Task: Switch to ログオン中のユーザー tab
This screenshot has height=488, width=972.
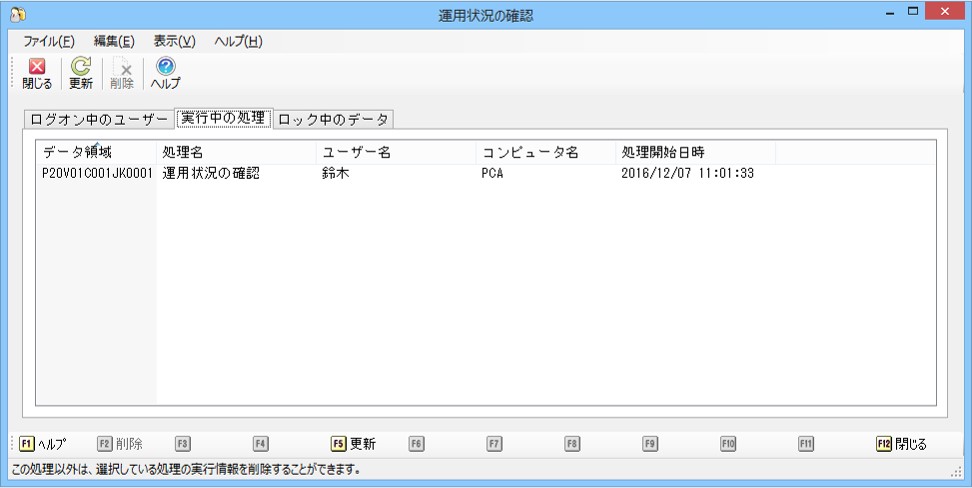Action: [x=99, y=120]
